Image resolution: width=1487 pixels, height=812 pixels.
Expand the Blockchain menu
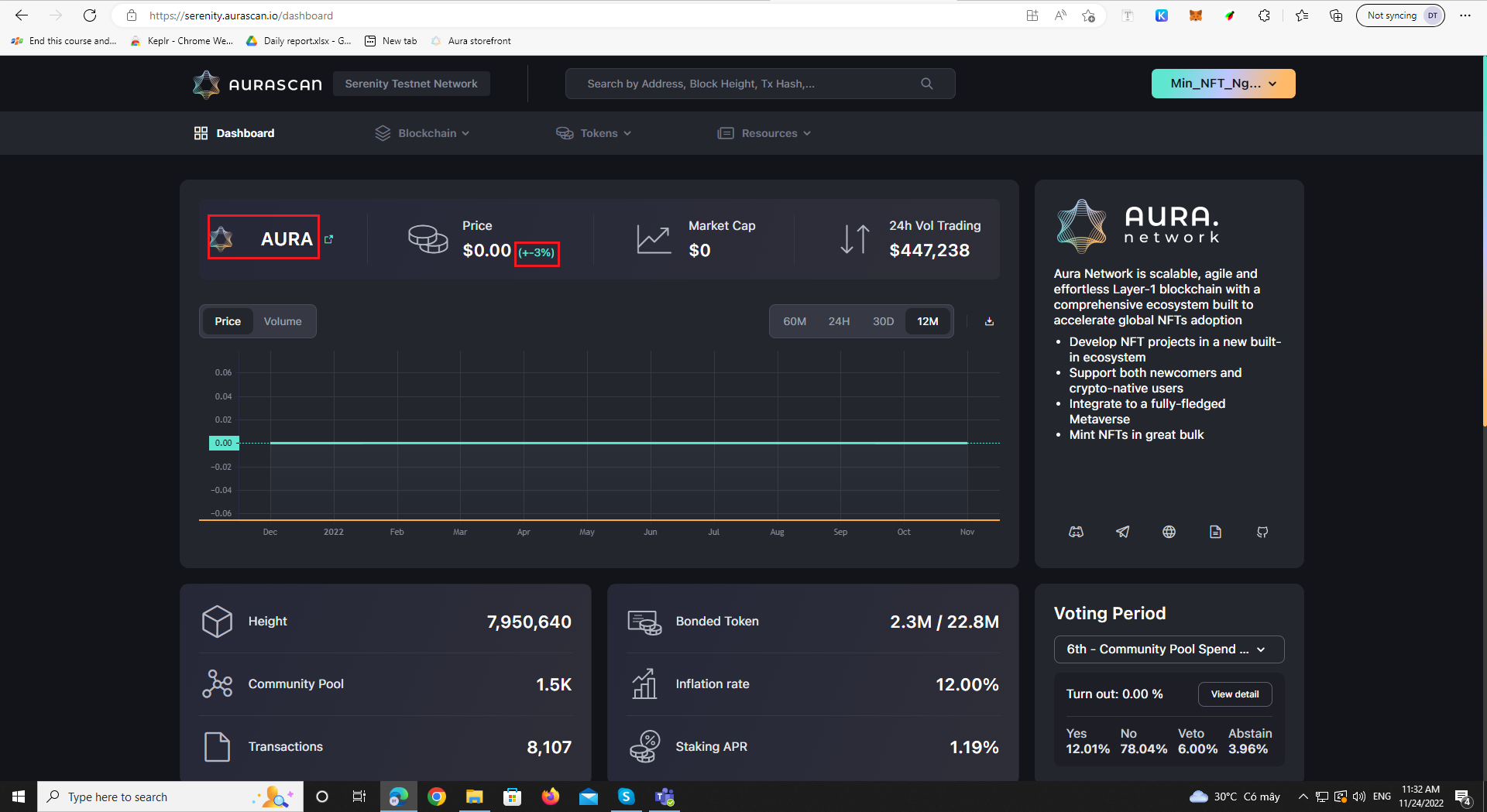(422, 132)
